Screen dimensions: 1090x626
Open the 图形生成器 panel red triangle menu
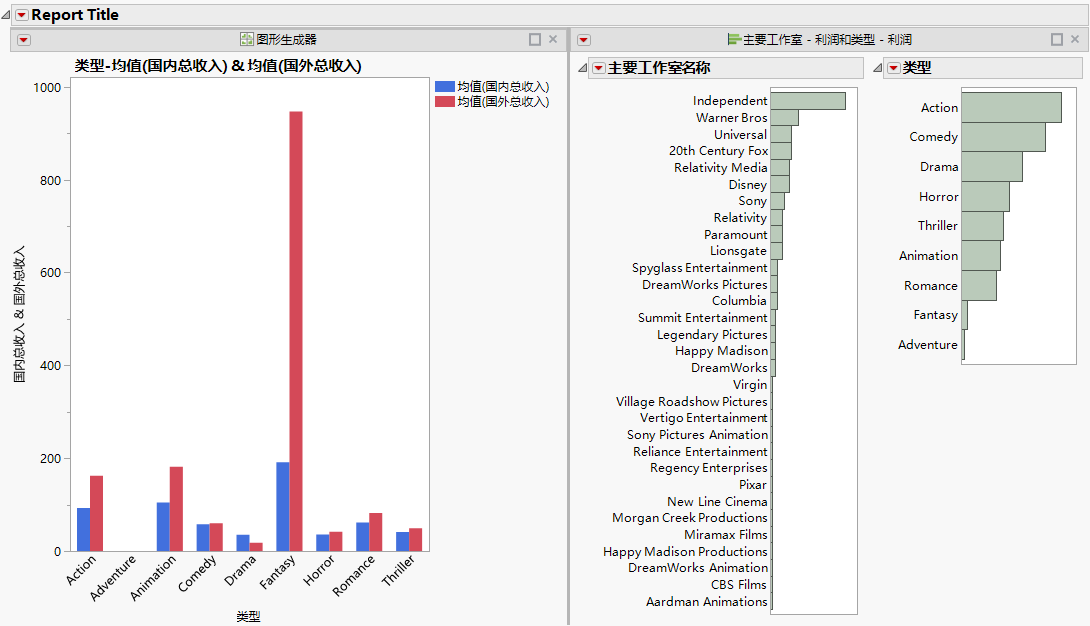click(24, 40)
